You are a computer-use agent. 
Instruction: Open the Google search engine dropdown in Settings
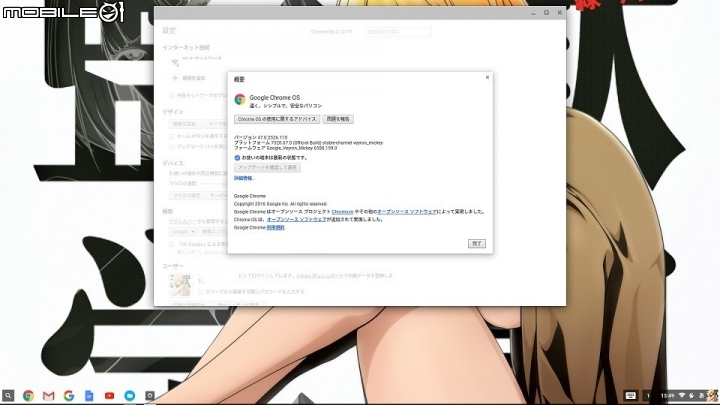(183, 232)
